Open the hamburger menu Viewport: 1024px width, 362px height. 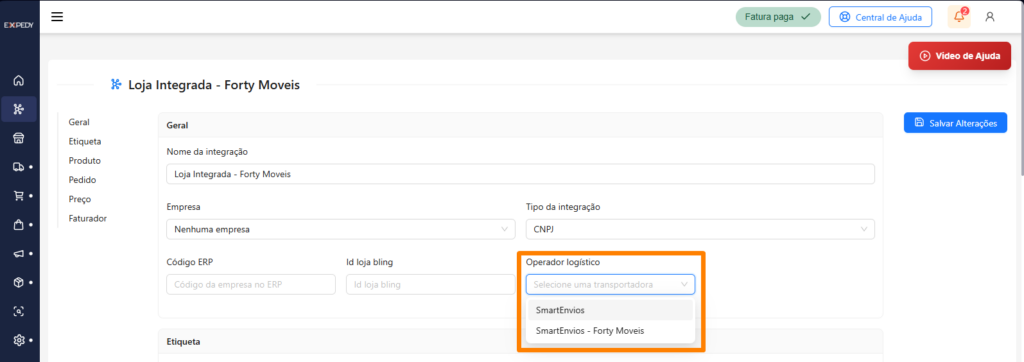pos(57,16)
